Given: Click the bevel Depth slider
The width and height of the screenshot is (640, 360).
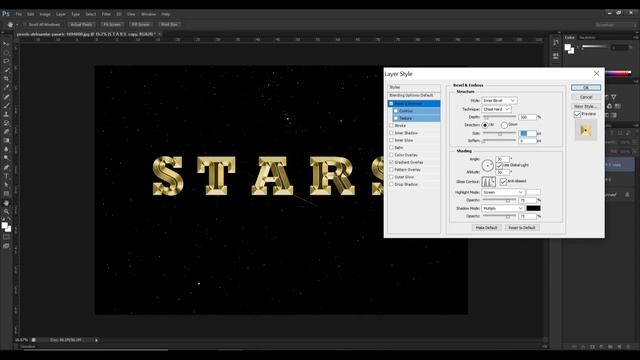Looking at the screenshot, I should tap(499, 118).
